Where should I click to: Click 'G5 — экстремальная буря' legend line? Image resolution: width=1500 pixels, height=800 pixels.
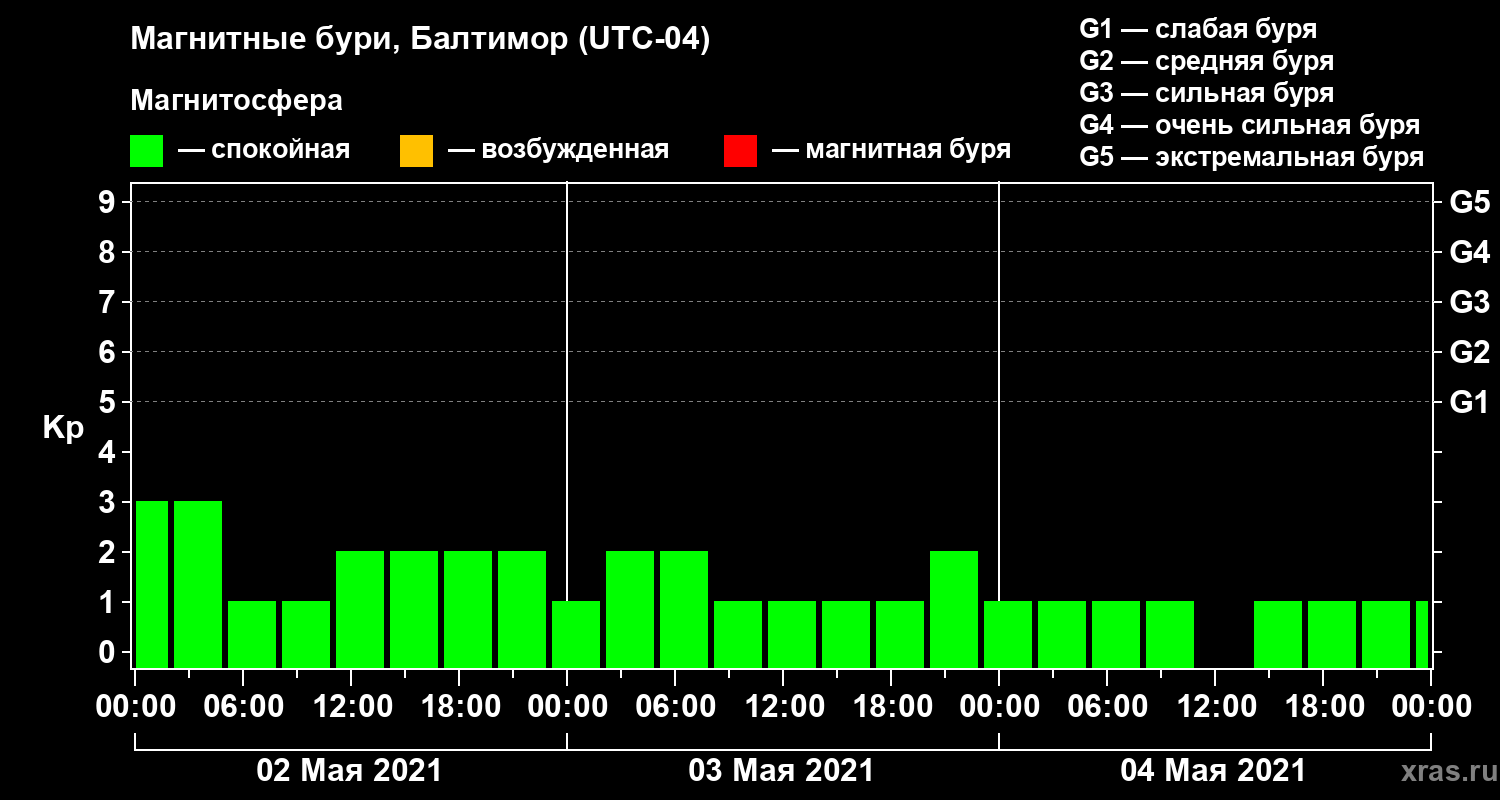1252,158
